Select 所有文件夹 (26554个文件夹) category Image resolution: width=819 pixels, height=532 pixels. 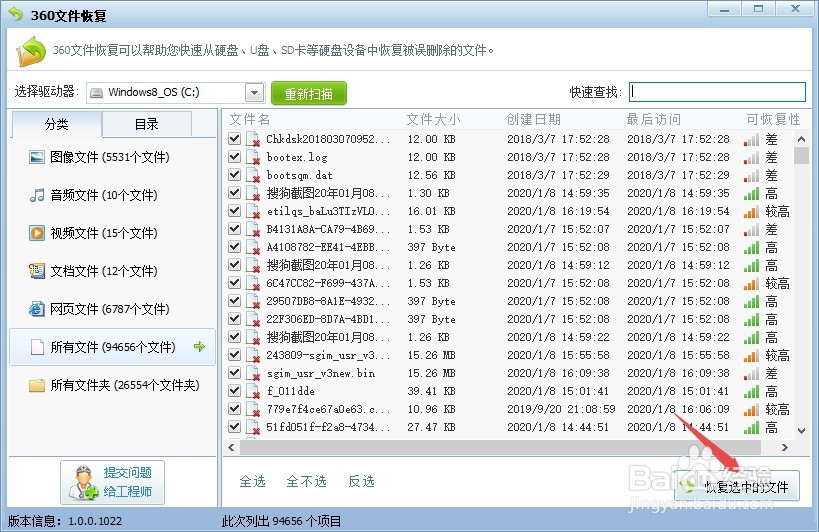112,385
